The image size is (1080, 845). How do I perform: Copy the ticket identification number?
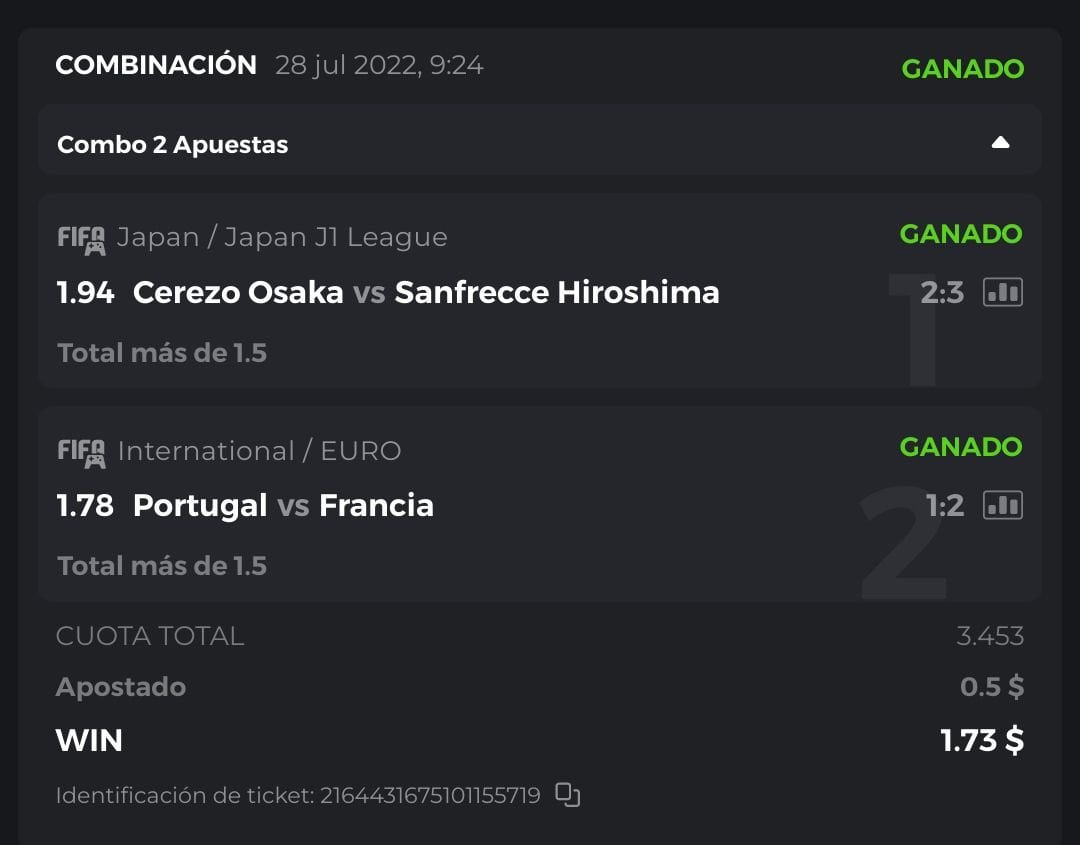567,795
